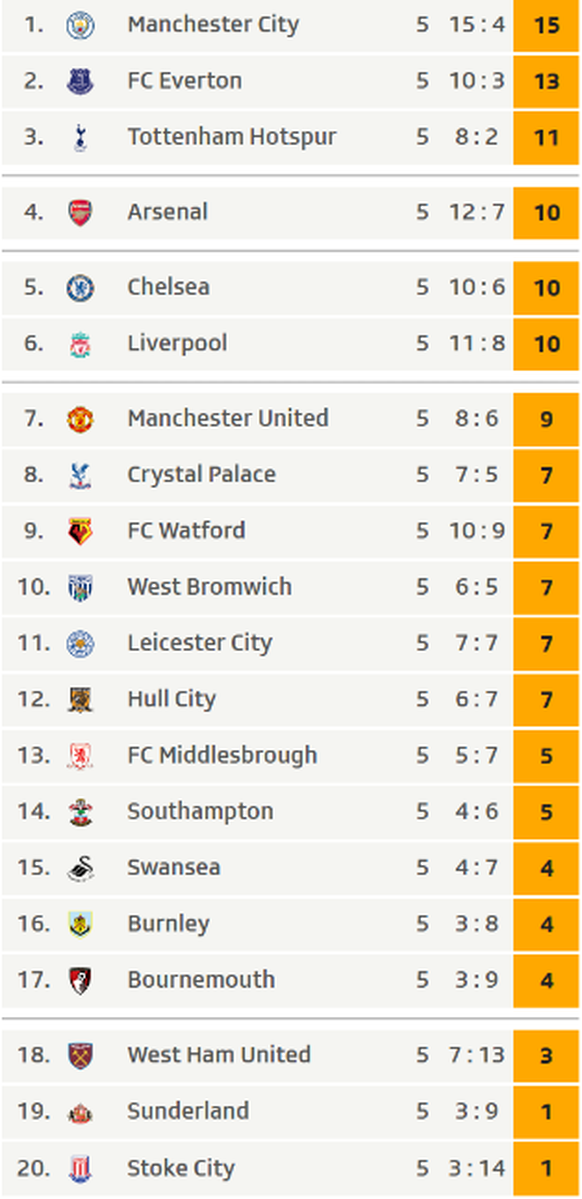
Task: Open the Hull City team link
Action: (x=171, y=700)
